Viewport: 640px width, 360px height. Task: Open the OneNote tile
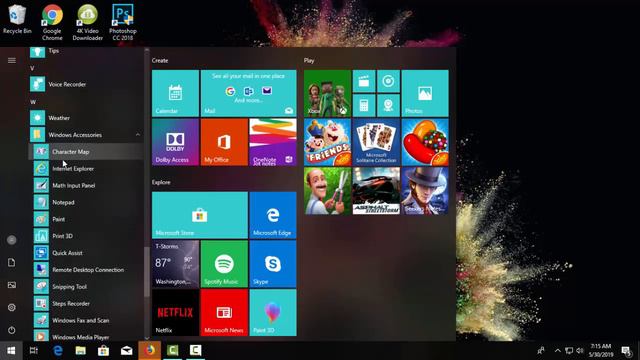coord(273,142)
